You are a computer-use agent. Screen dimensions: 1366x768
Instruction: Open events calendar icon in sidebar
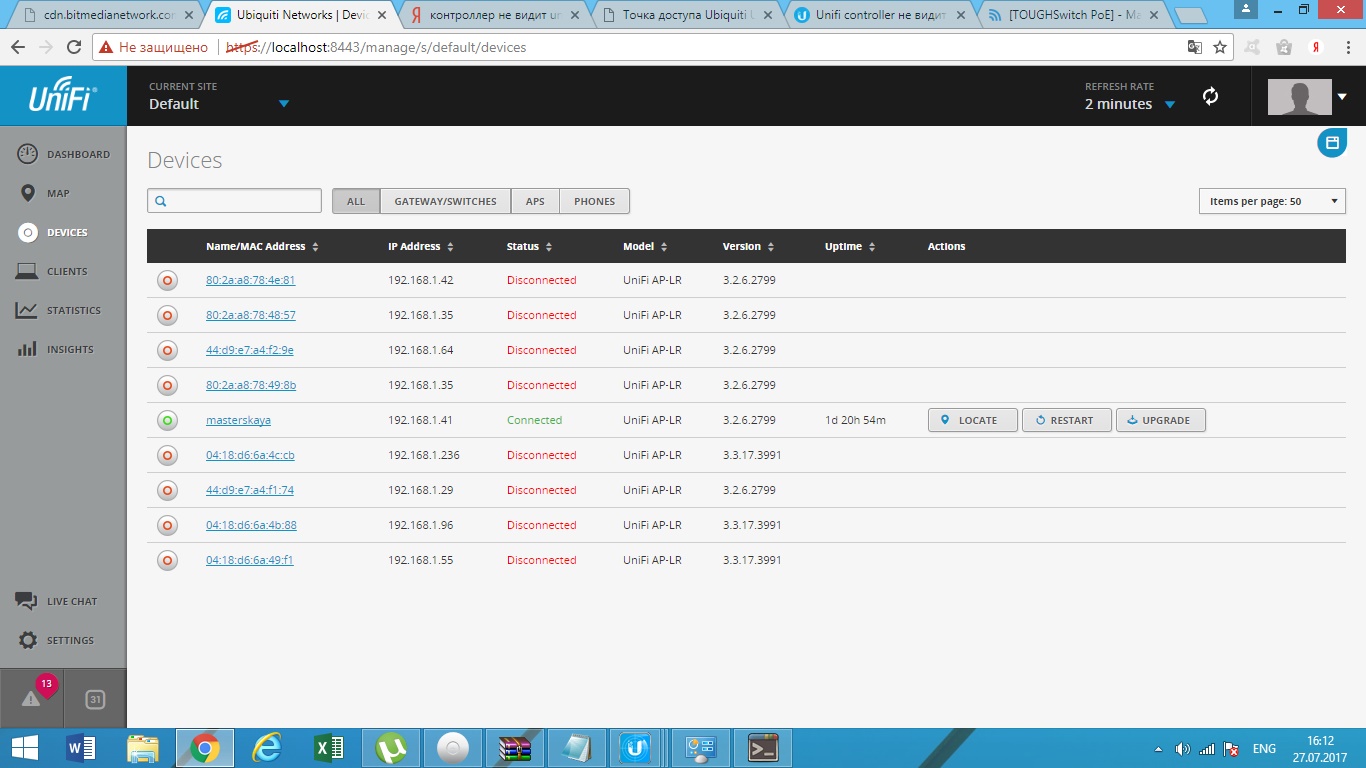[x=95, y=699]
